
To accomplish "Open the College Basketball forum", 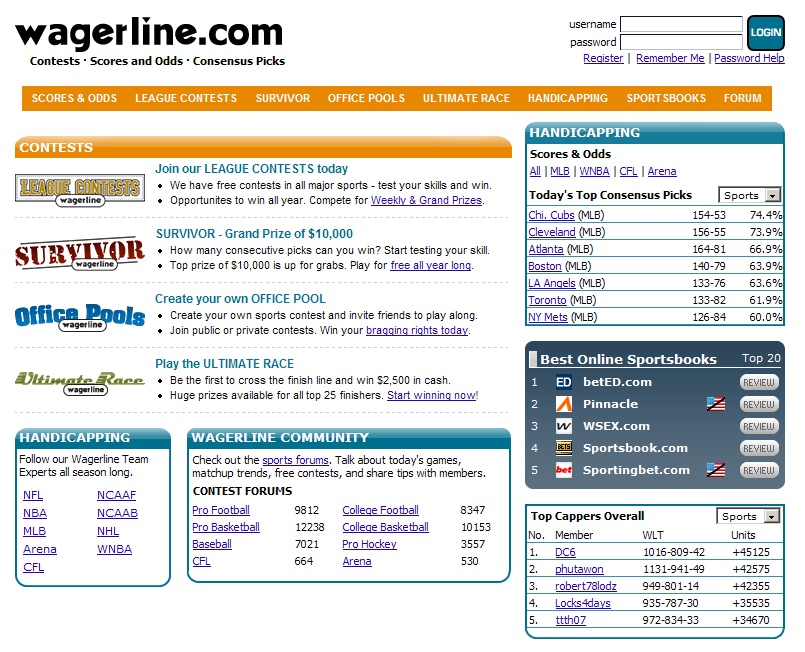I will point(385,527).
